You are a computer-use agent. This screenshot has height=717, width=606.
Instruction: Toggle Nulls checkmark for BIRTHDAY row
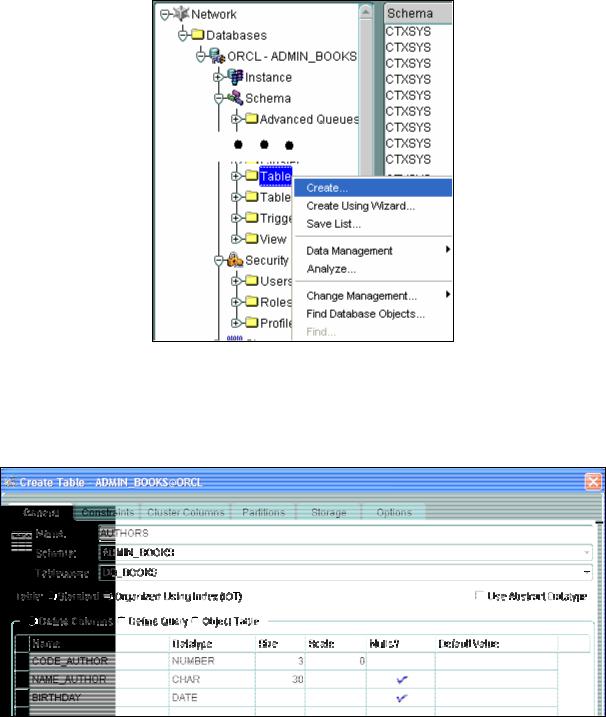point(401,698)
